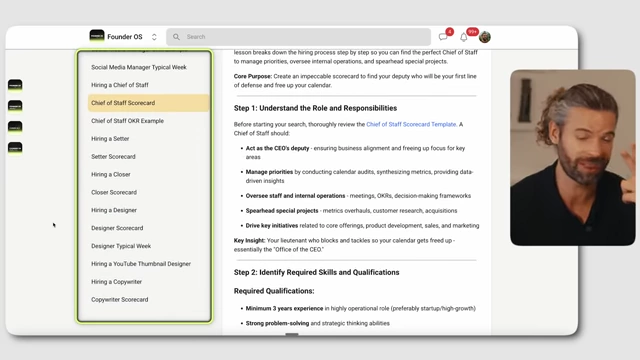Open Hiring a Chief of Staff lesson
The image size is (640, 360).
tap(120, 85)
